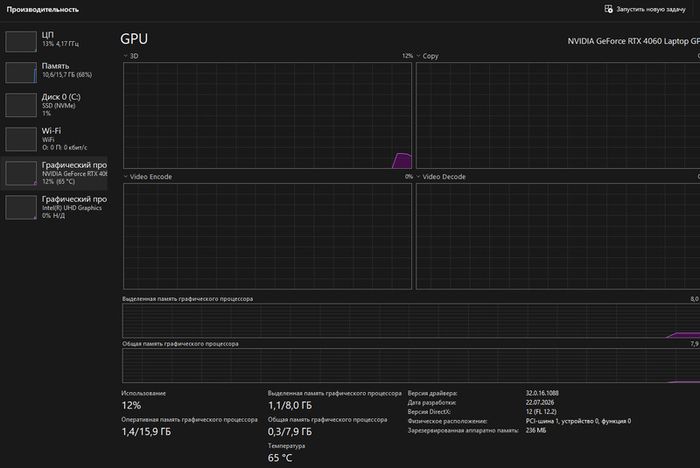Click the '0,3/7,9 ГБ' shared memory value

290,432
